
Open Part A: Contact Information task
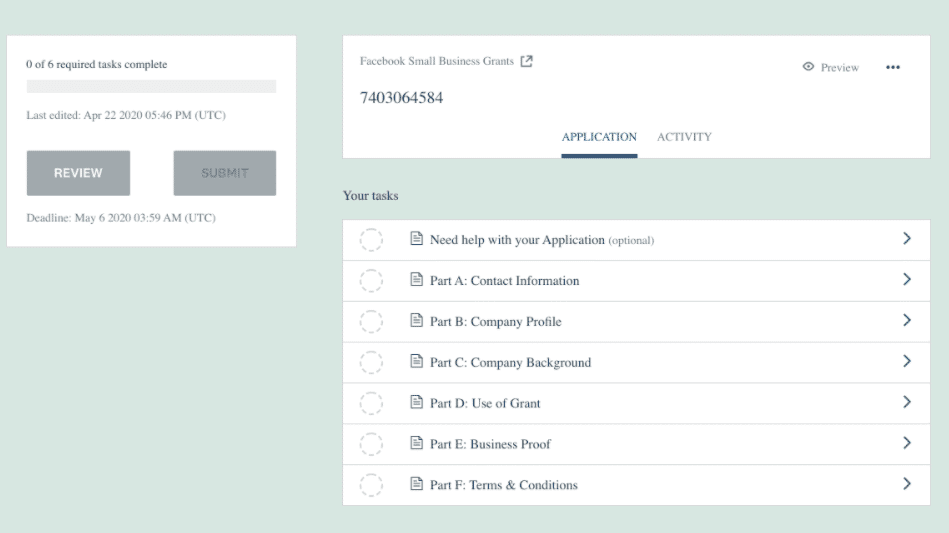pyautogui.click(x=636, y=281)
